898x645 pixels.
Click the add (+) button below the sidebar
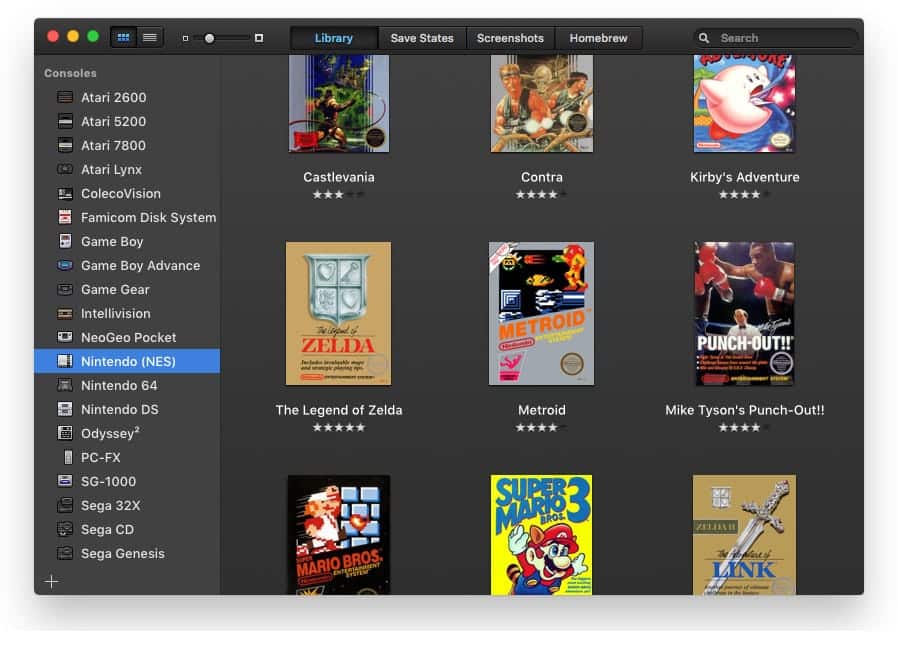pyautogui.click(x=51, y=581)
